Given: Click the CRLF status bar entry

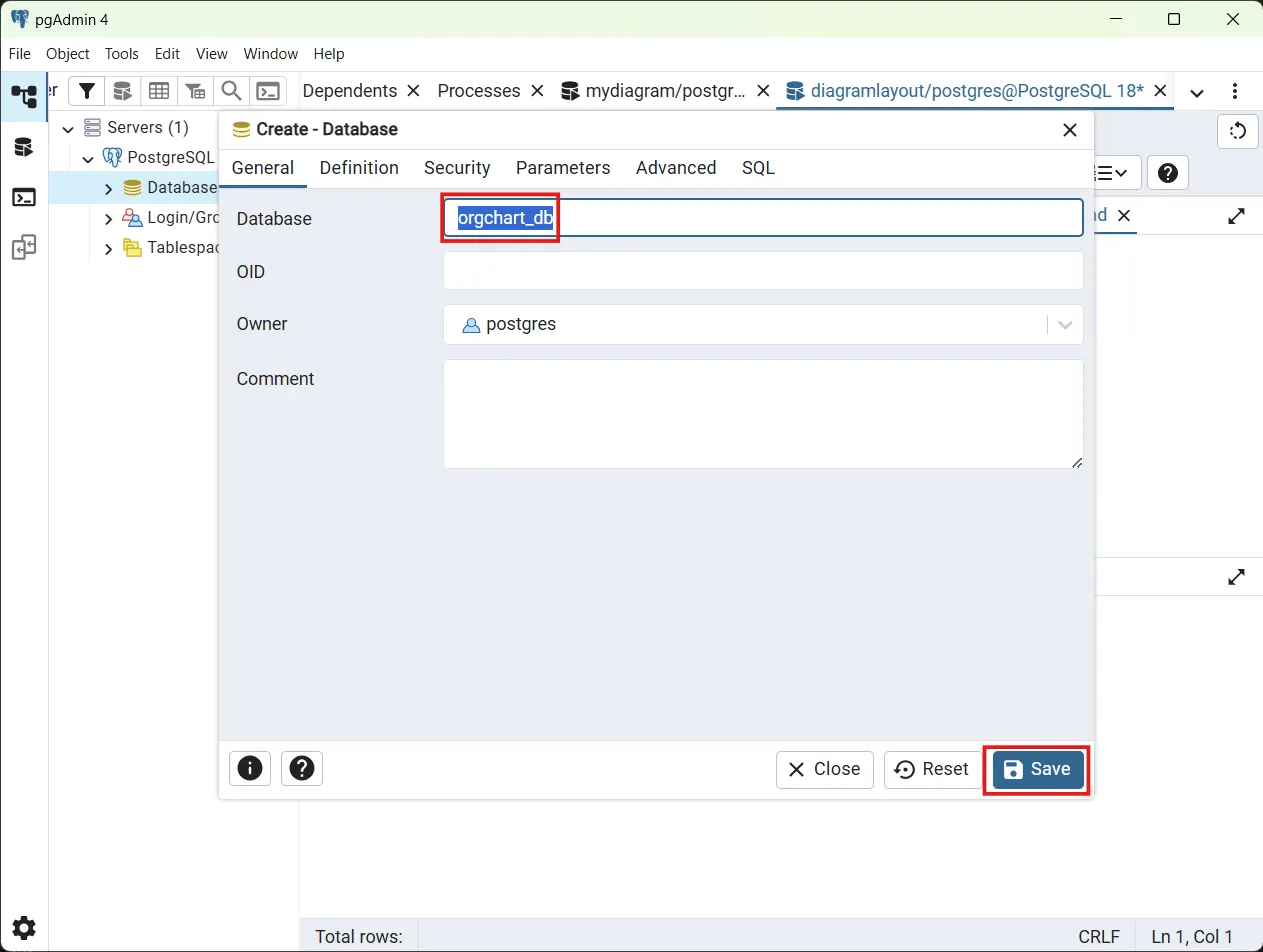Looking at the screenshot, I should coord(1098,937).
